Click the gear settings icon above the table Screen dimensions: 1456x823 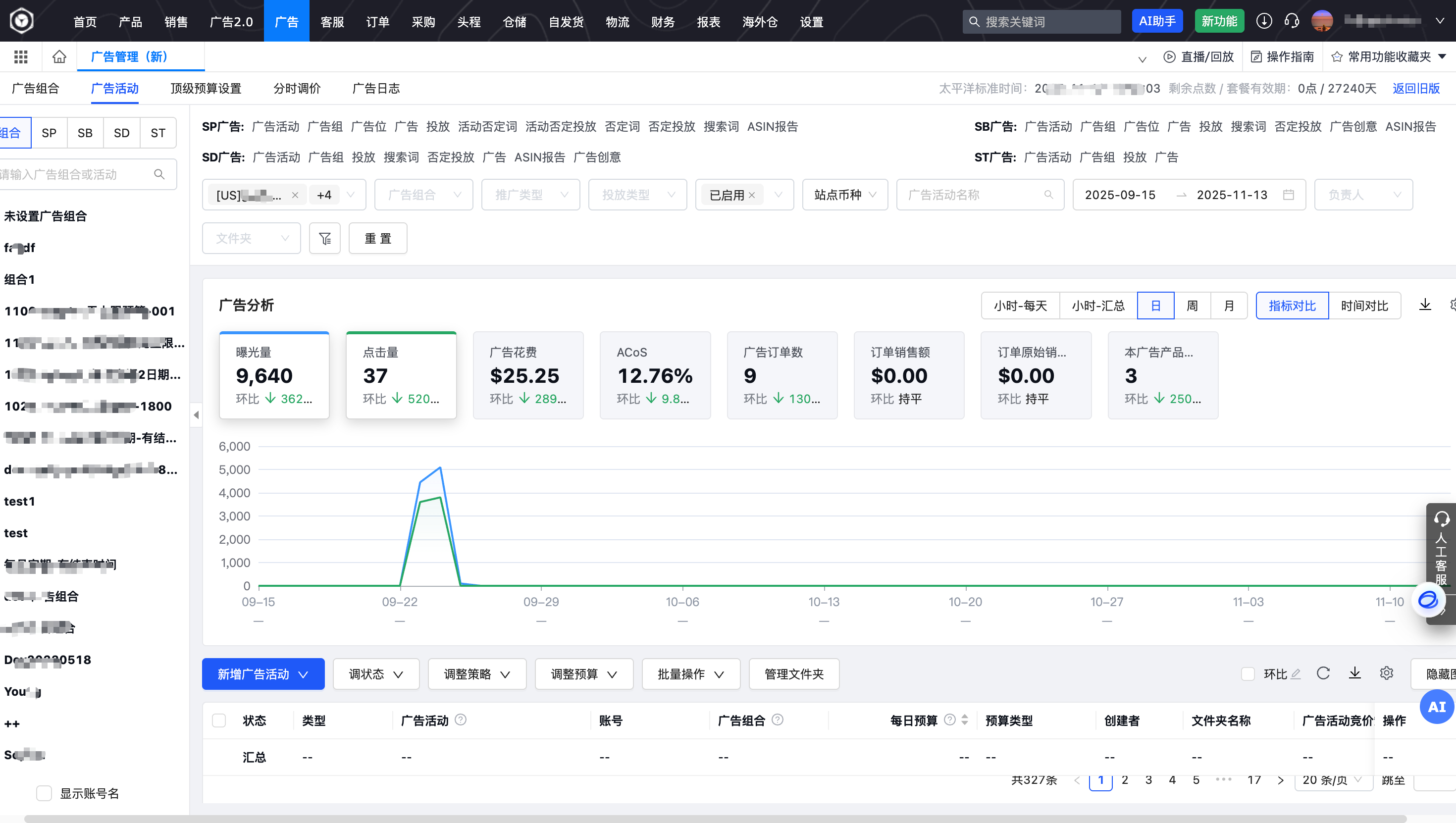tap(1386, 673)
